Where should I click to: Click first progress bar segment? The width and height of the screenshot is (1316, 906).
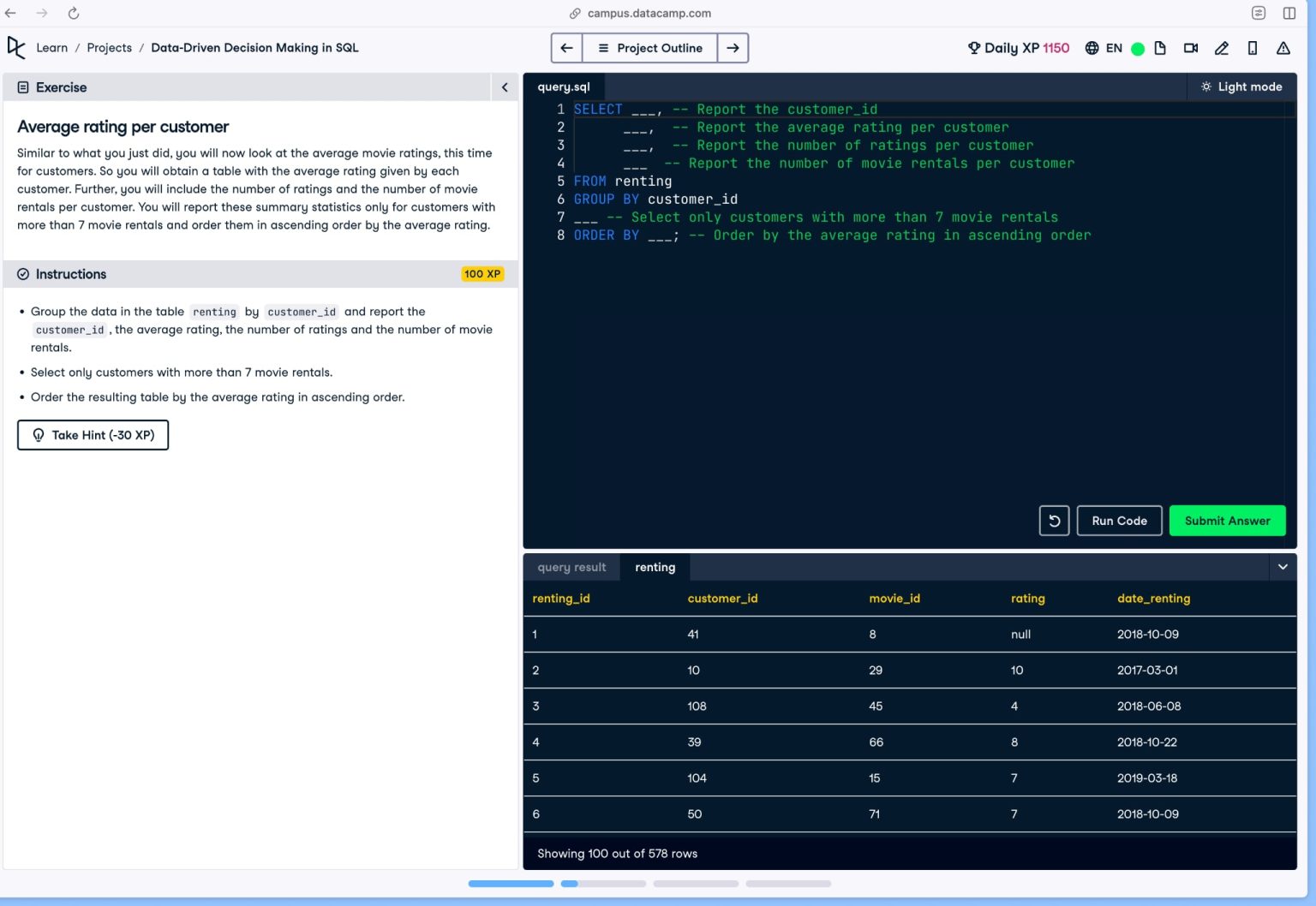point(511,883)
